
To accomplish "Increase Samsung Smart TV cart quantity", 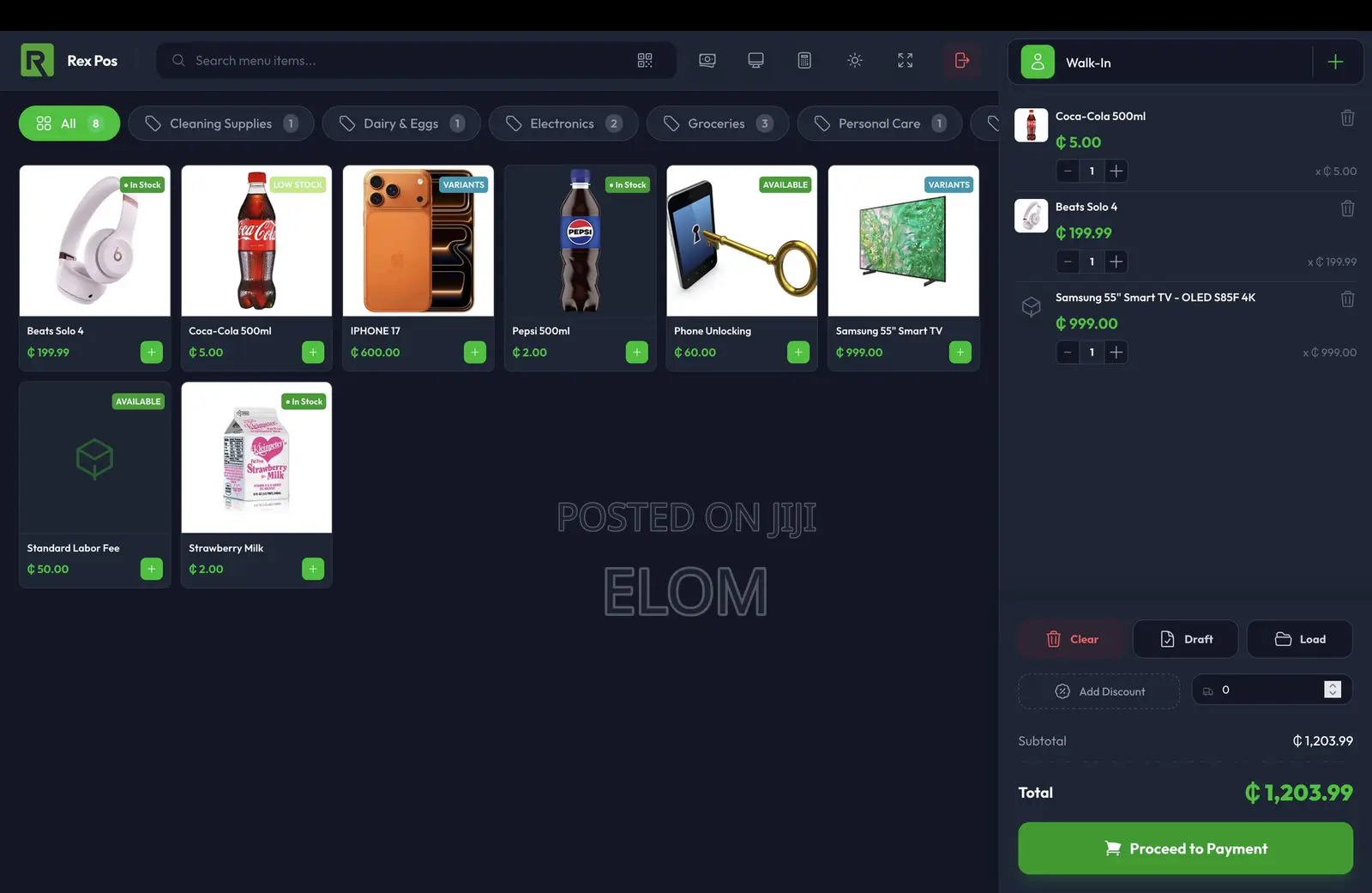I will coord(1116,353).
